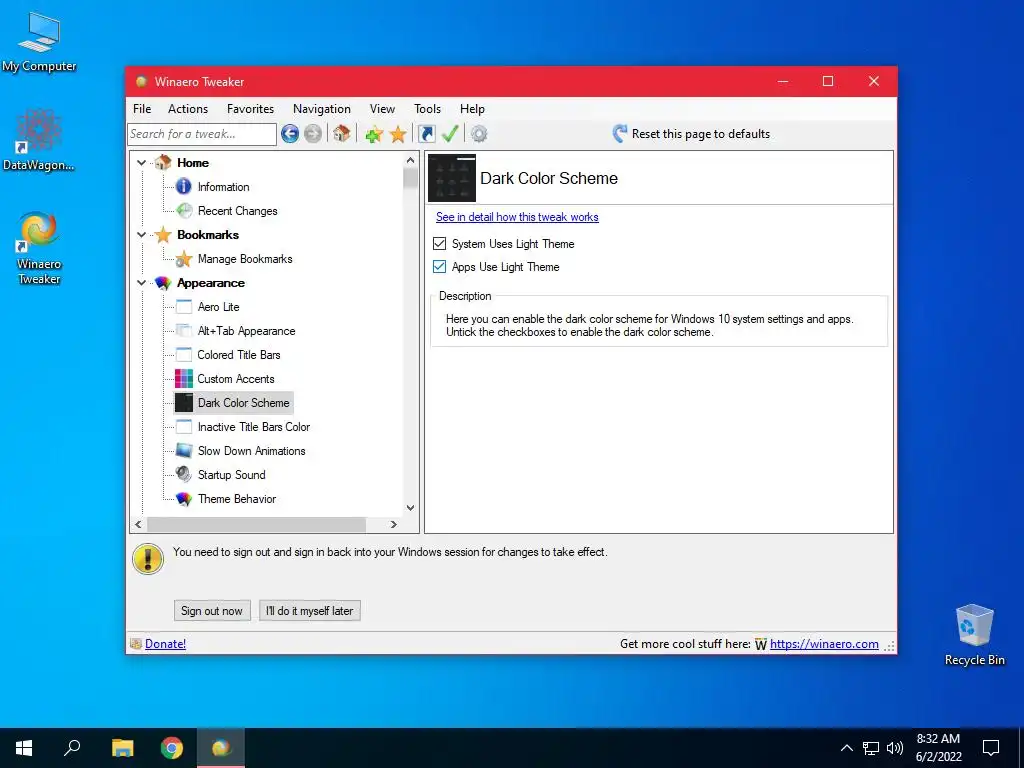Click the grayed forward arrow icon
The height and width of the screenshot is (768, 1024).
(313, 134)
